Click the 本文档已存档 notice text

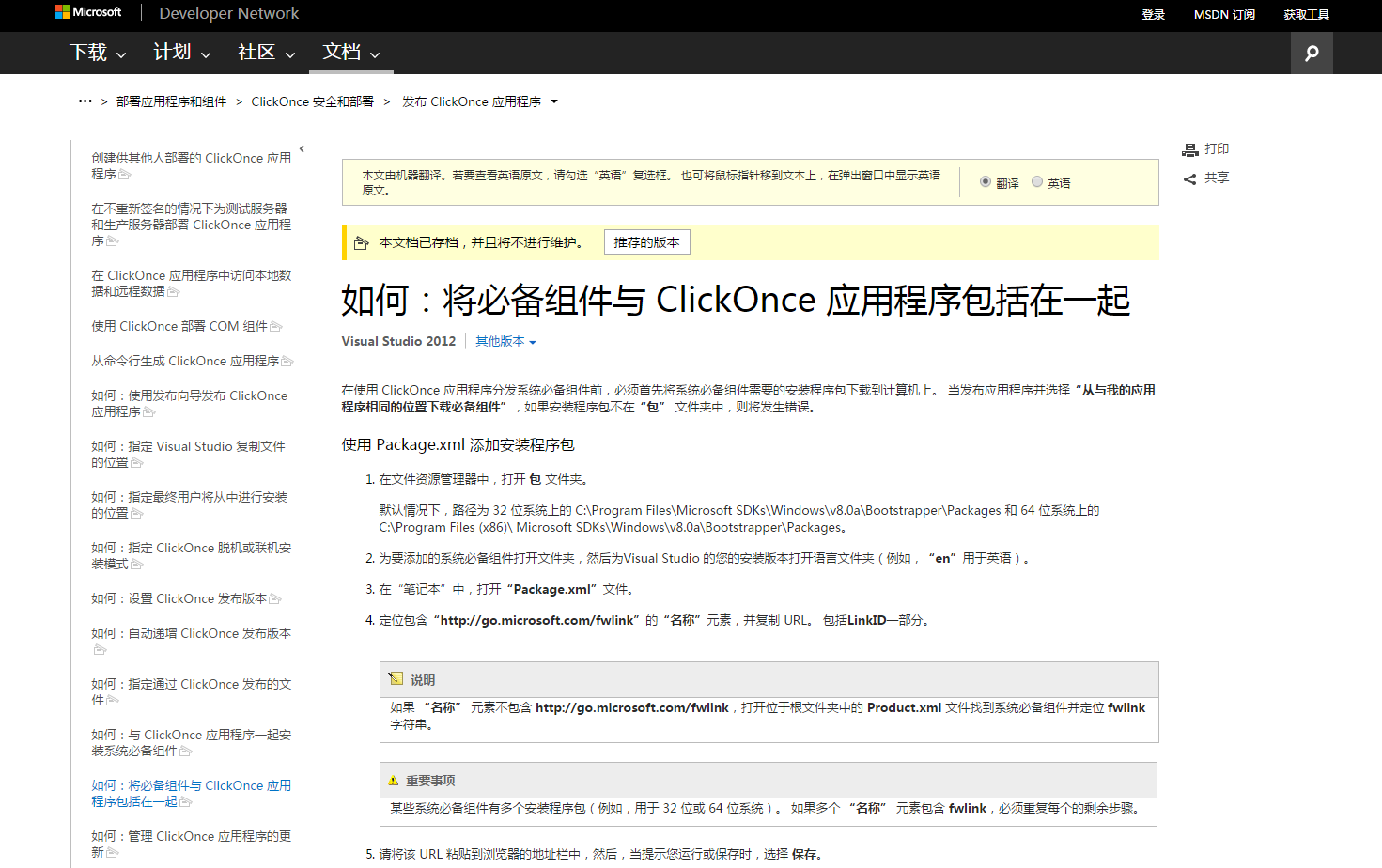(x=480, y=242)
